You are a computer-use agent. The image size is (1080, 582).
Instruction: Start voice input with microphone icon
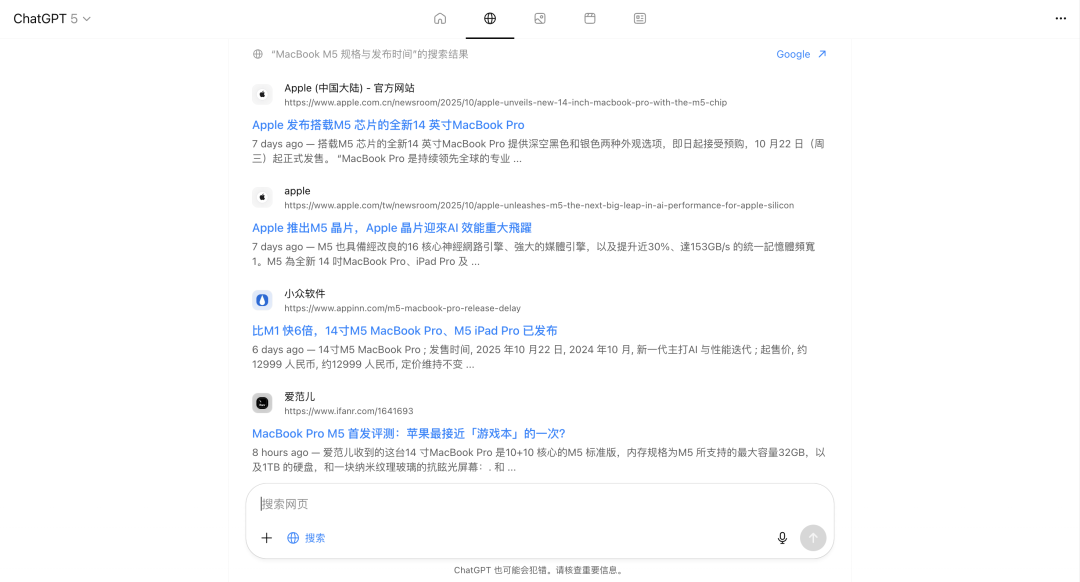coord(782,538)
